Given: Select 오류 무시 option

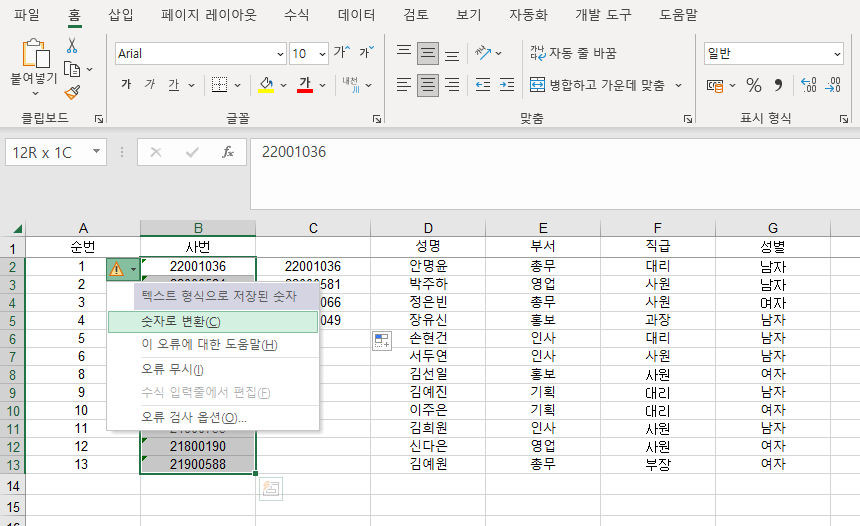Looking at the screenshot, I should tap(213, 369).
